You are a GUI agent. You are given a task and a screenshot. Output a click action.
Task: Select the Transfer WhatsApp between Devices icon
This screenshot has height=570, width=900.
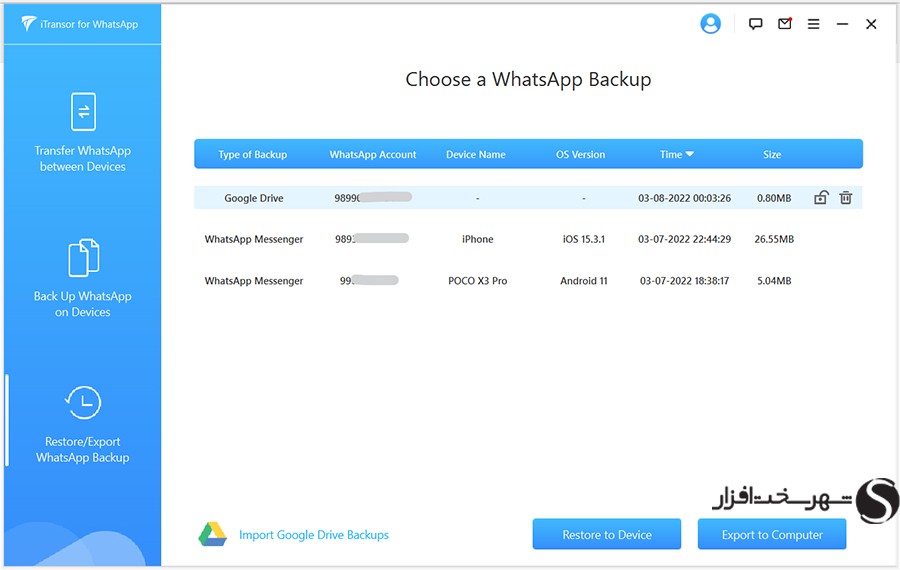click(83, 111)
